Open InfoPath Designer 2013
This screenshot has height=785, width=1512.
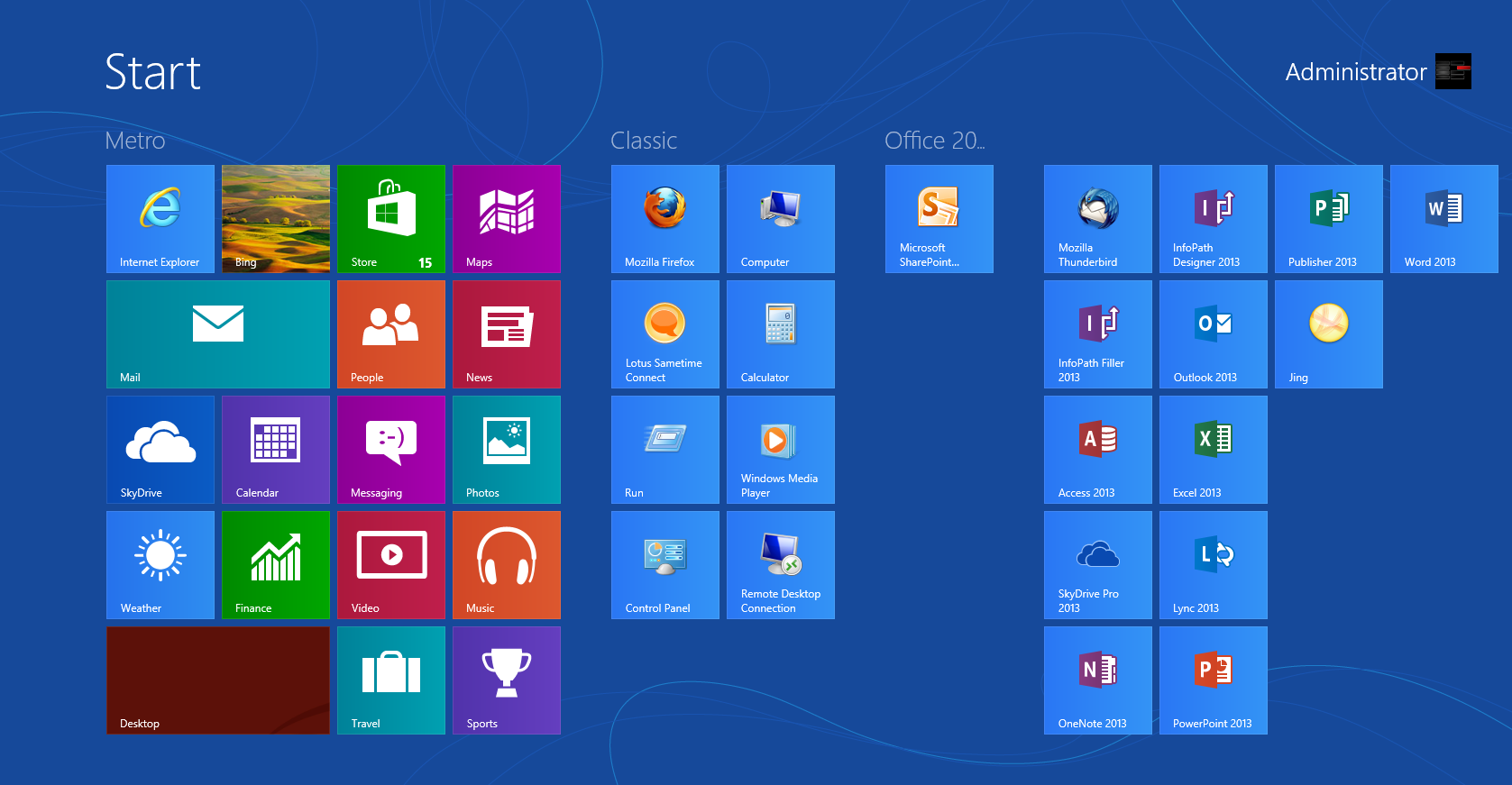tap(1214, 219)
